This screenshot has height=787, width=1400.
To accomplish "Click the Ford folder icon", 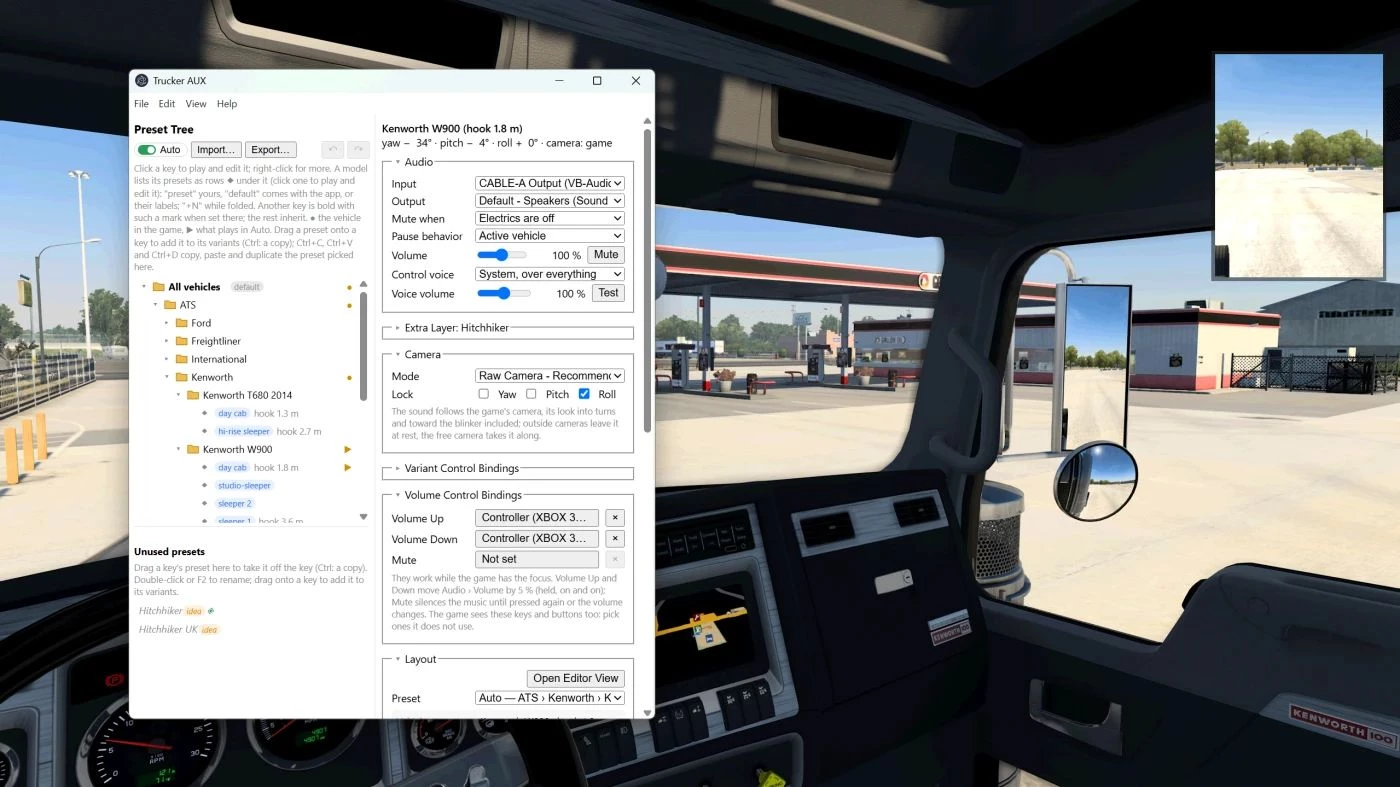I will (182, 323).
